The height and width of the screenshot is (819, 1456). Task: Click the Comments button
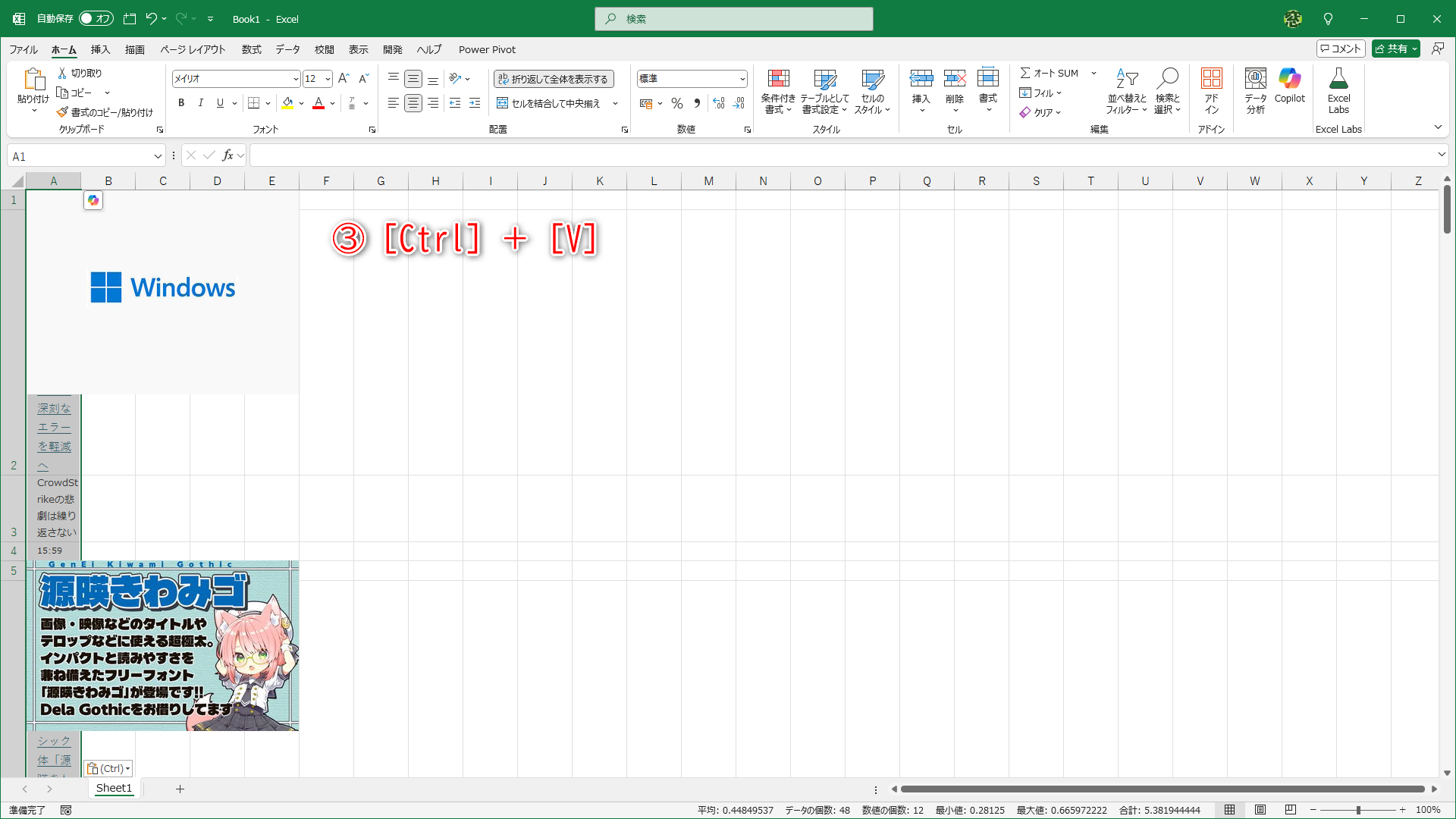pos(1341,49)
